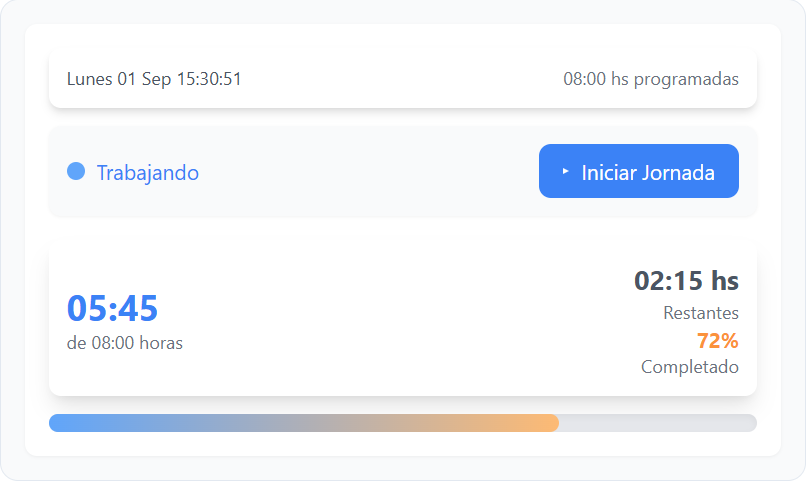The image size is (806, 481).
Task: Click the unfilled gray end of progress bar
Action: pos(700,423)
